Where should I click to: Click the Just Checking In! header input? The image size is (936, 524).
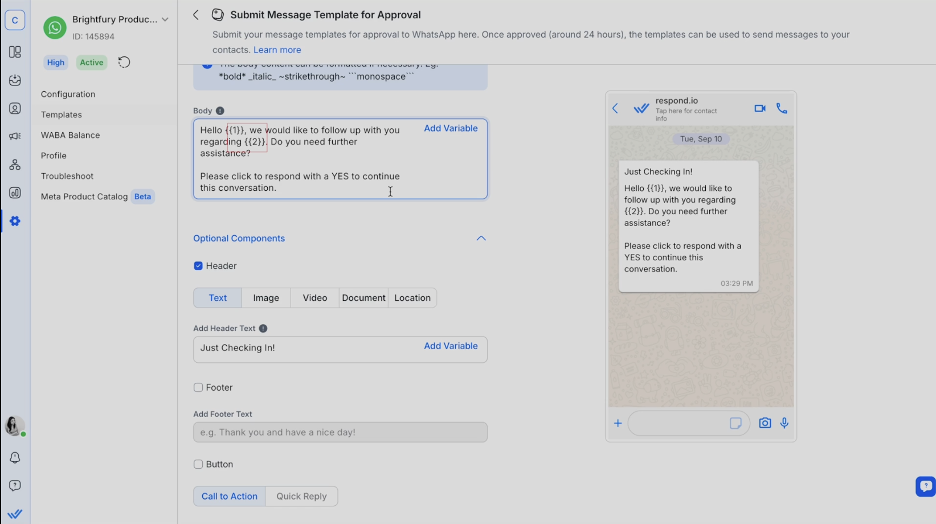340,349
